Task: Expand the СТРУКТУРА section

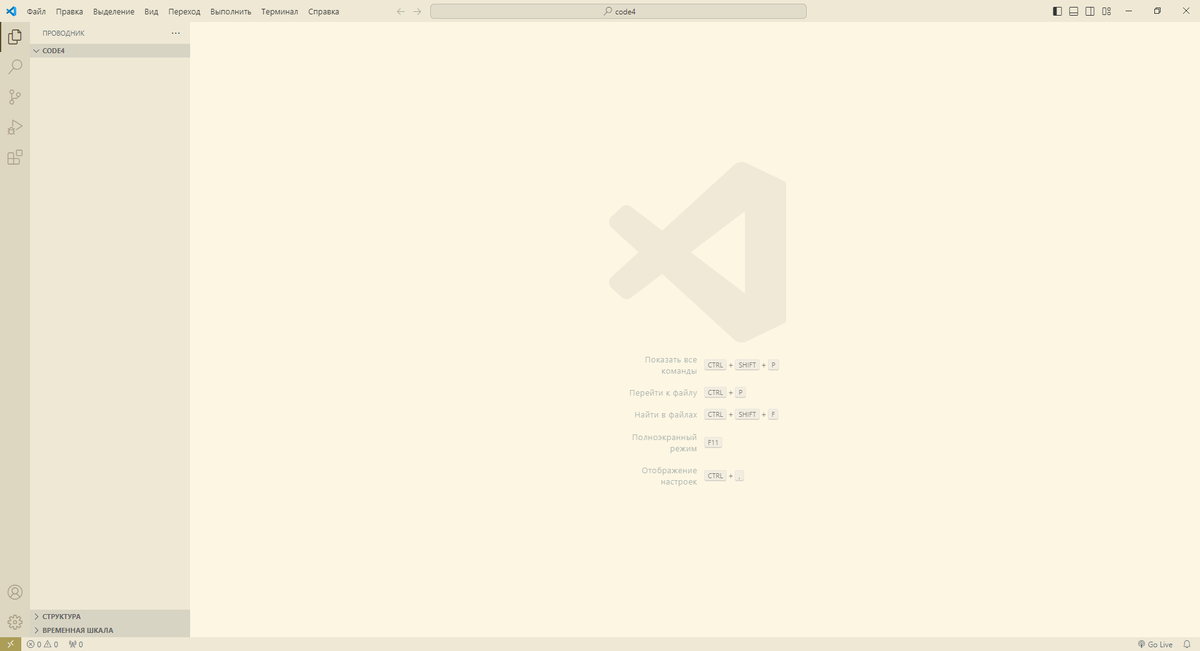Action: pyautogui.click(x=110, y=616)
